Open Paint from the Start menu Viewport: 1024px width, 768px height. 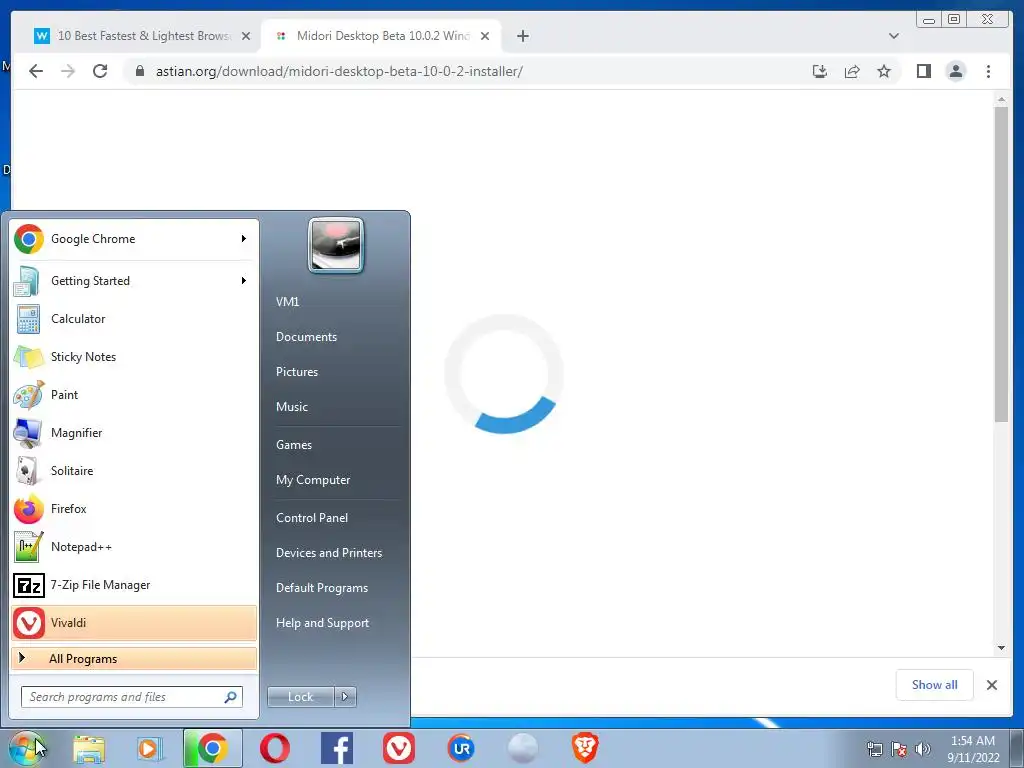click(x=134, y=394)
